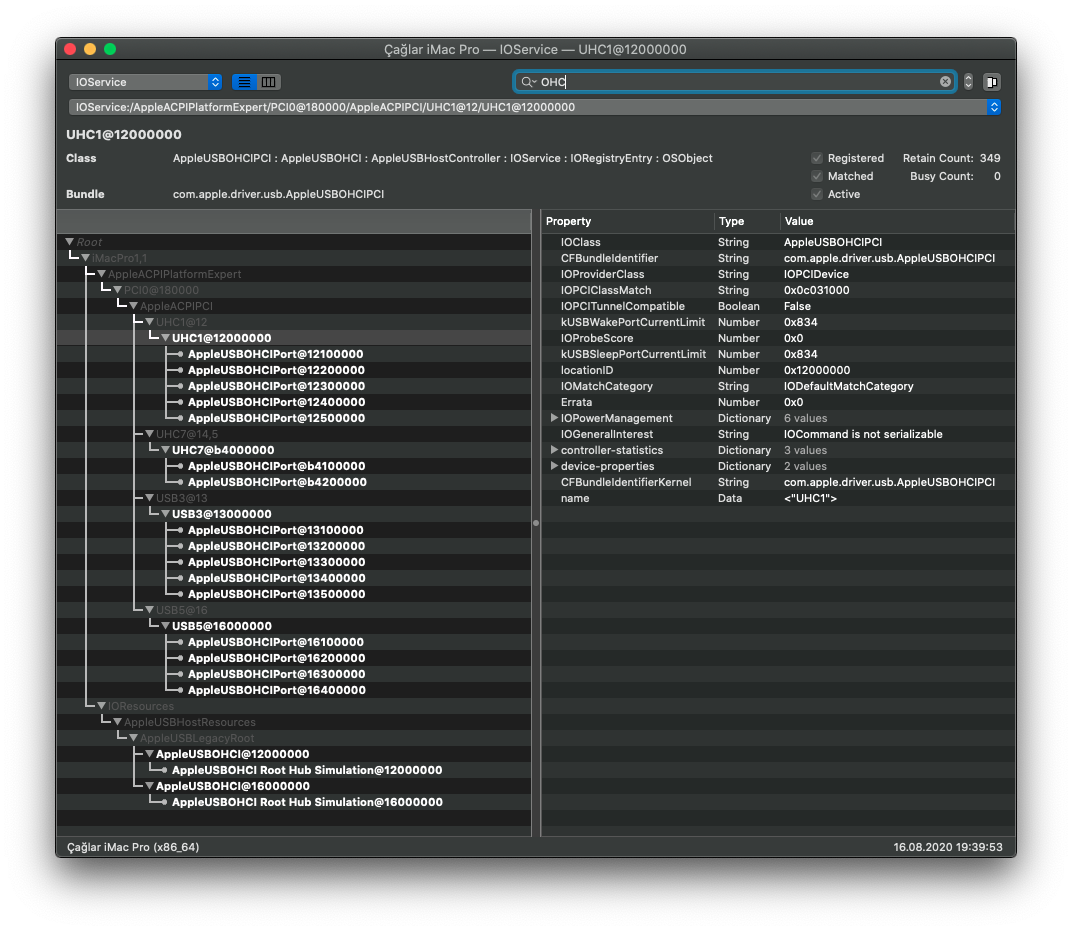Image resolution: width=1072 pixels, height=931 pixels.
Task: Switch to the list view mode icon
Action: (244, 82)
